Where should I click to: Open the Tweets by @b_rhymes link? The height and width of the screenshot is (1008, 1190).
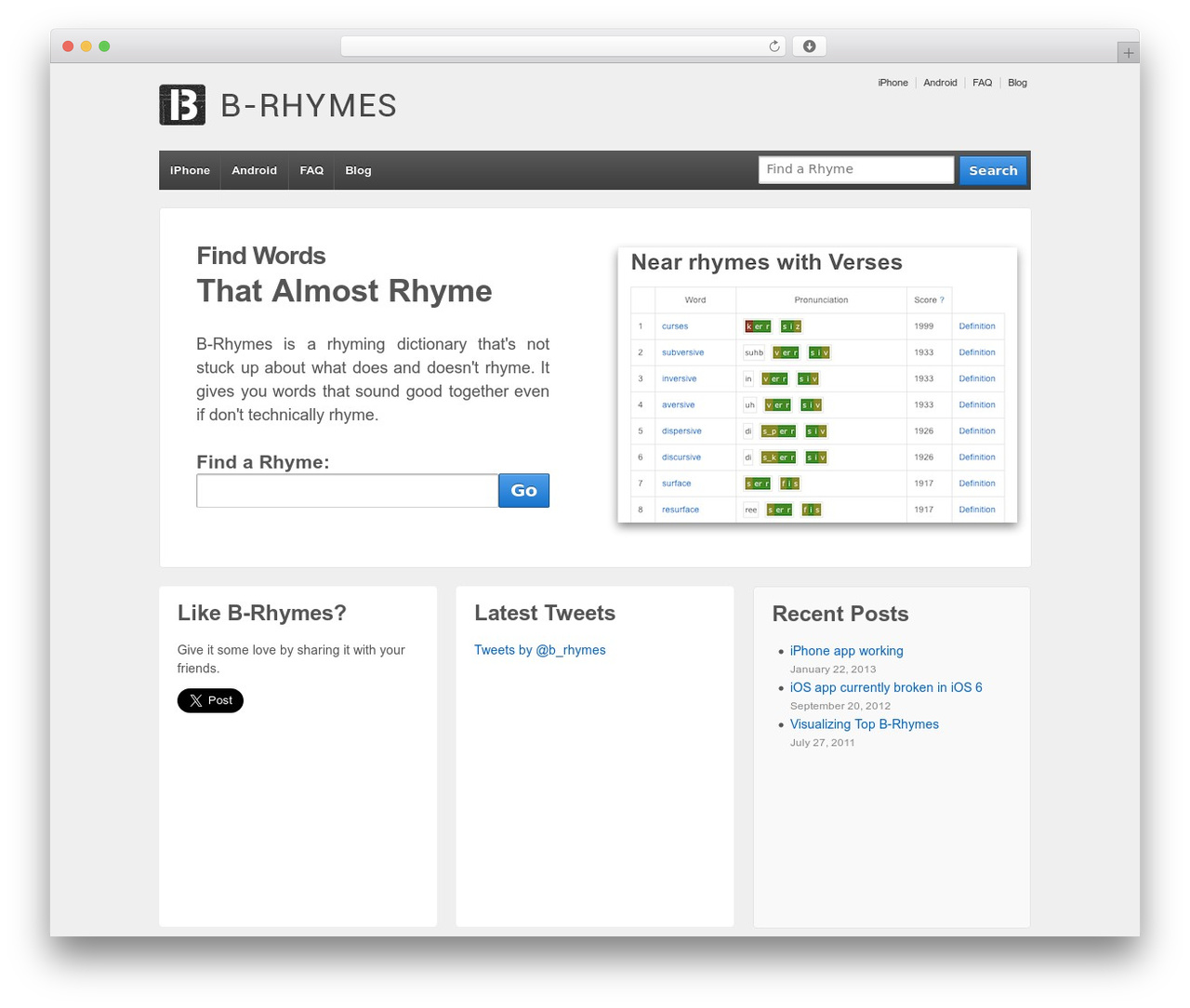click(x=539, y=650)
